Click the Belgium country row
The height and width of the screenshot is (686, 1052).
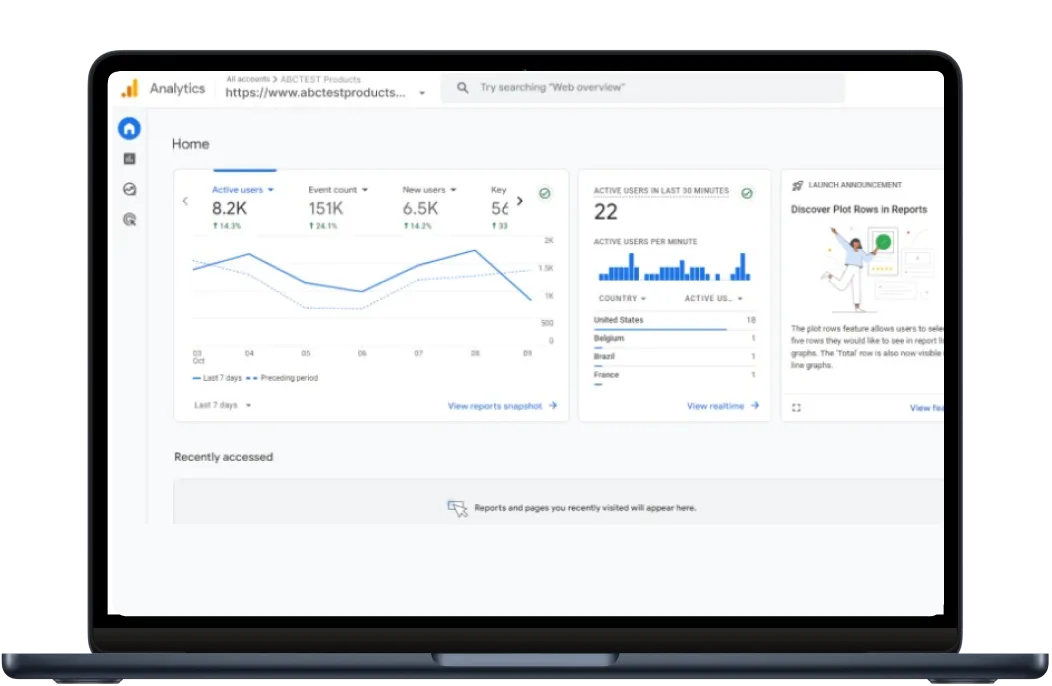click(x=674, y=340)
